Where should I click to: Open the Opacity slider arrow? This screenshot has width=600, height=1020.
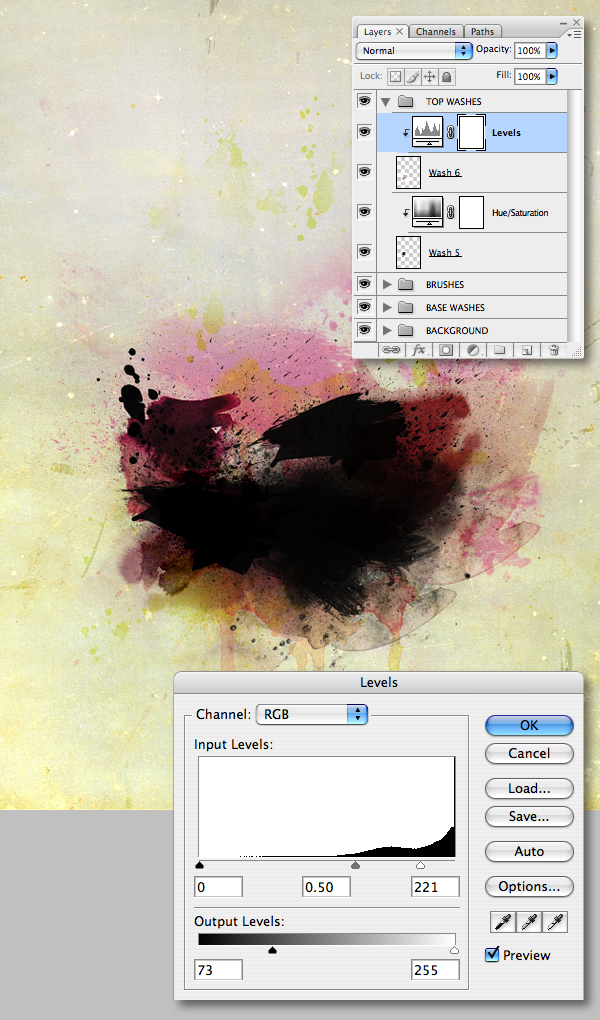tap(552, 50)
